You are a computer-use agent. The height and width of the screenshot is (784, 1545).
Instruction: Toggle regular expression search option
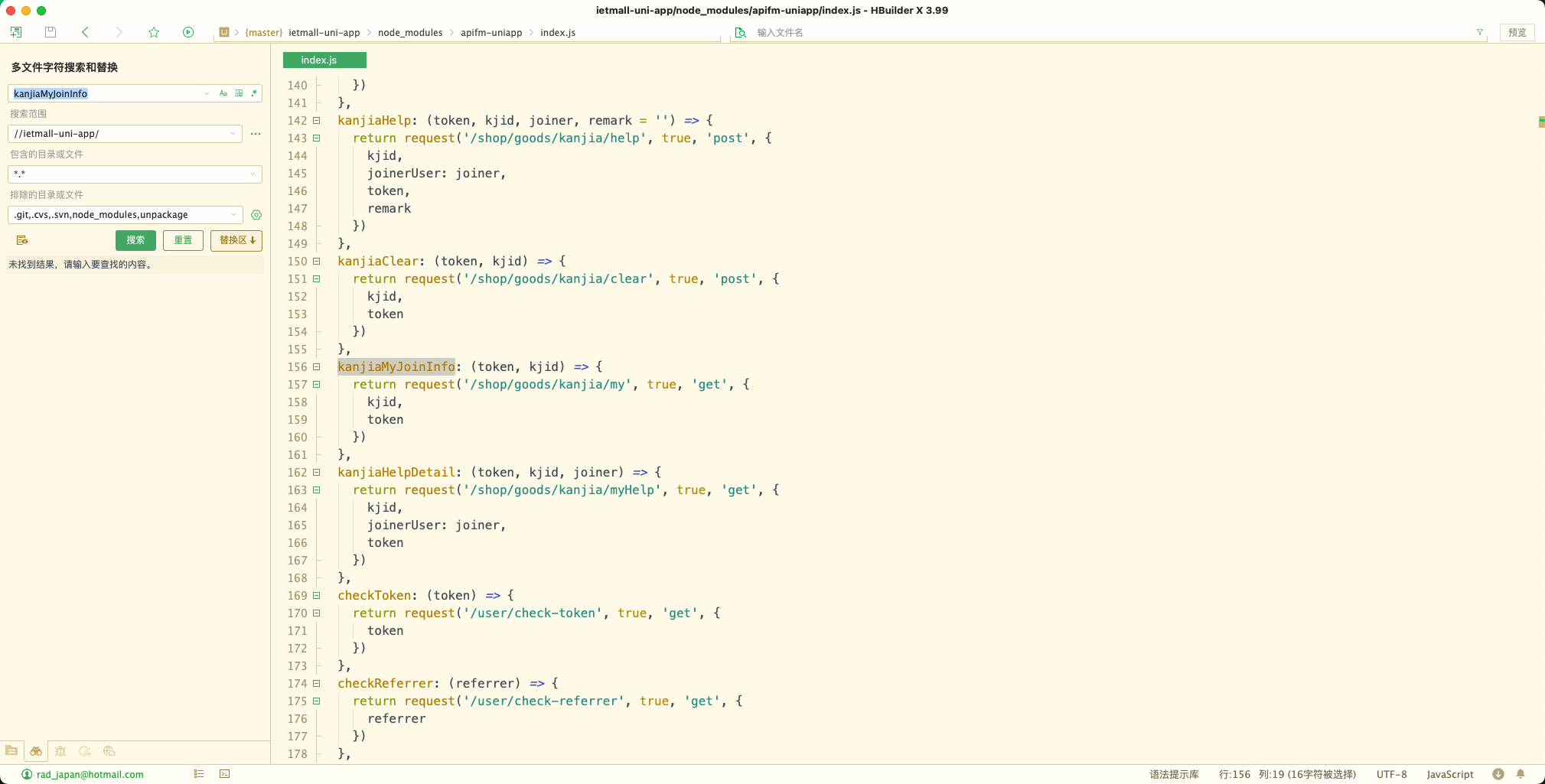254,93
